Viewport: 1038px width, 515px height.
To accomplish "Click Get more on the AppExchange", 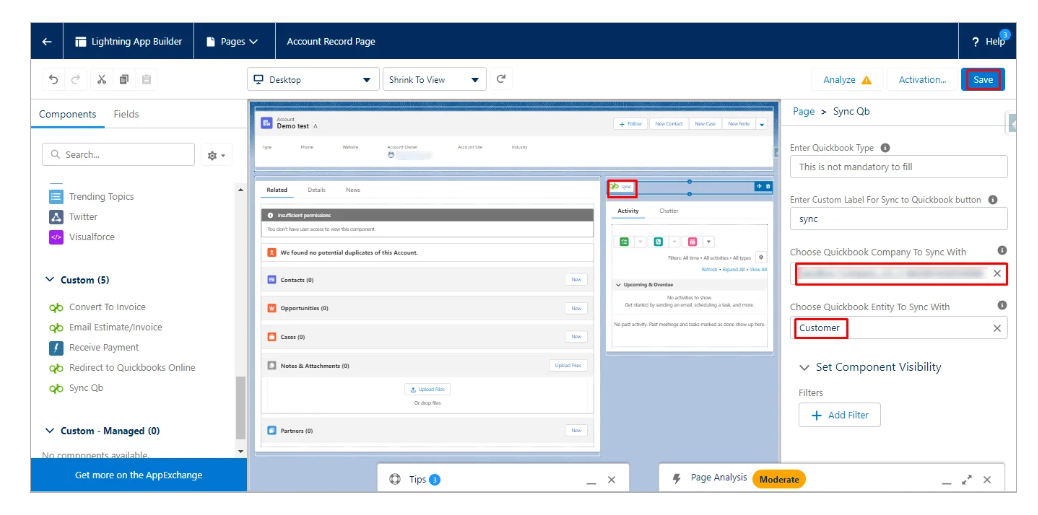I will [138, 475].
